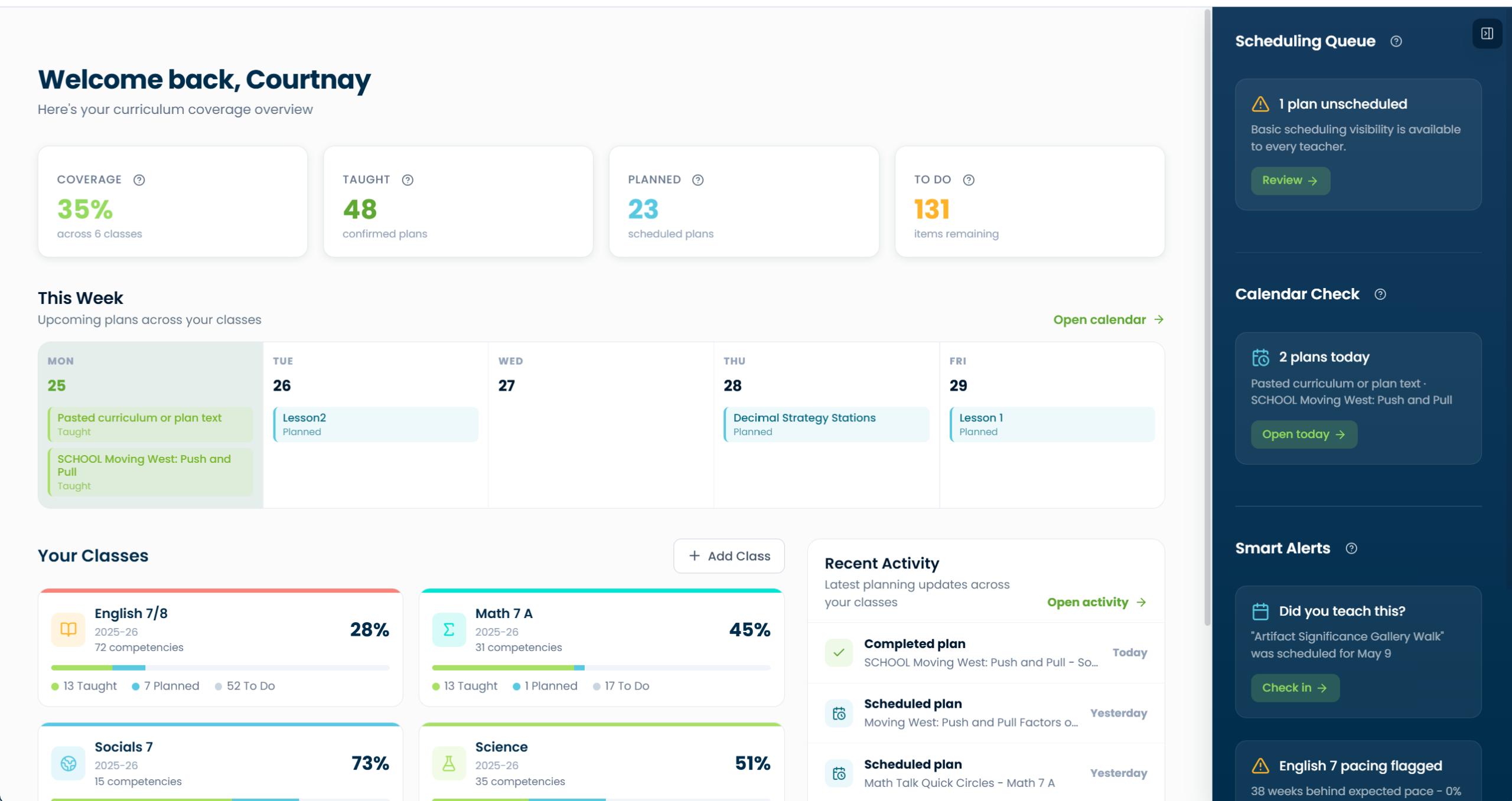This screenshot has width=1512, height=801.
Task: Click Science flask icon
Action: (x=449, y=764)
